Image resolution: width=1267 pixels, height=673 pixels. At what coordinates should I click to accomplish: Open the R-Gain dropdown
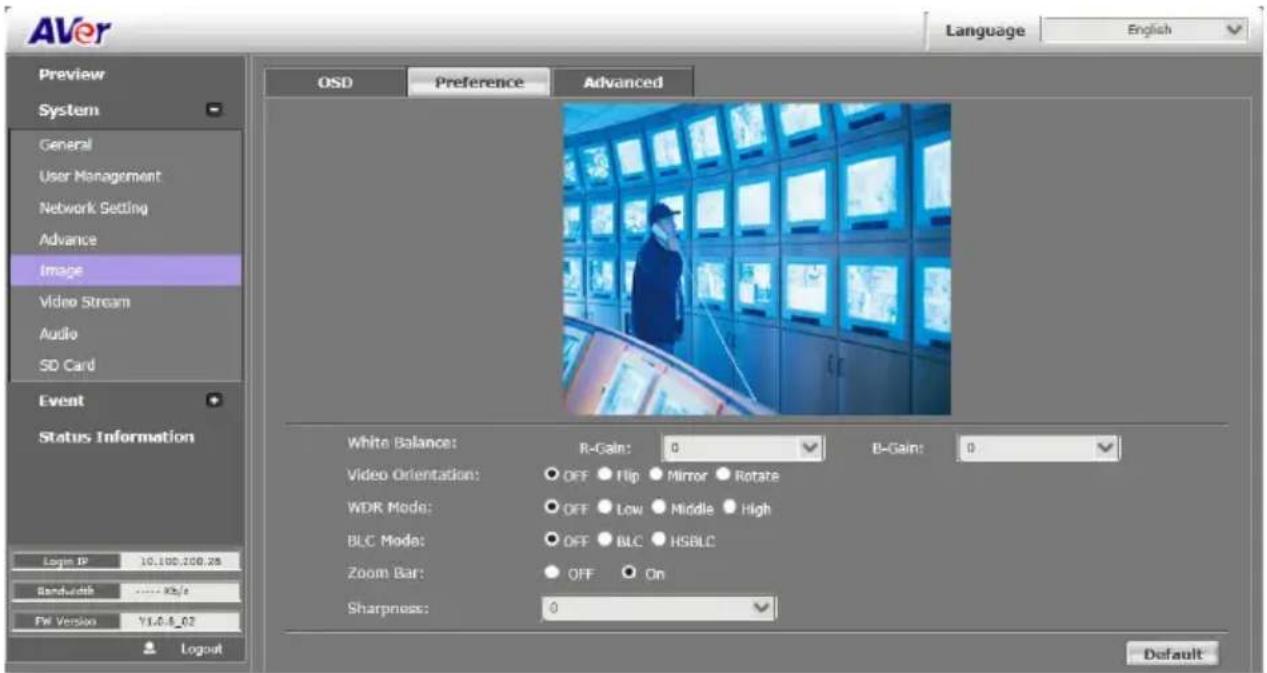(x=742, y=449)
